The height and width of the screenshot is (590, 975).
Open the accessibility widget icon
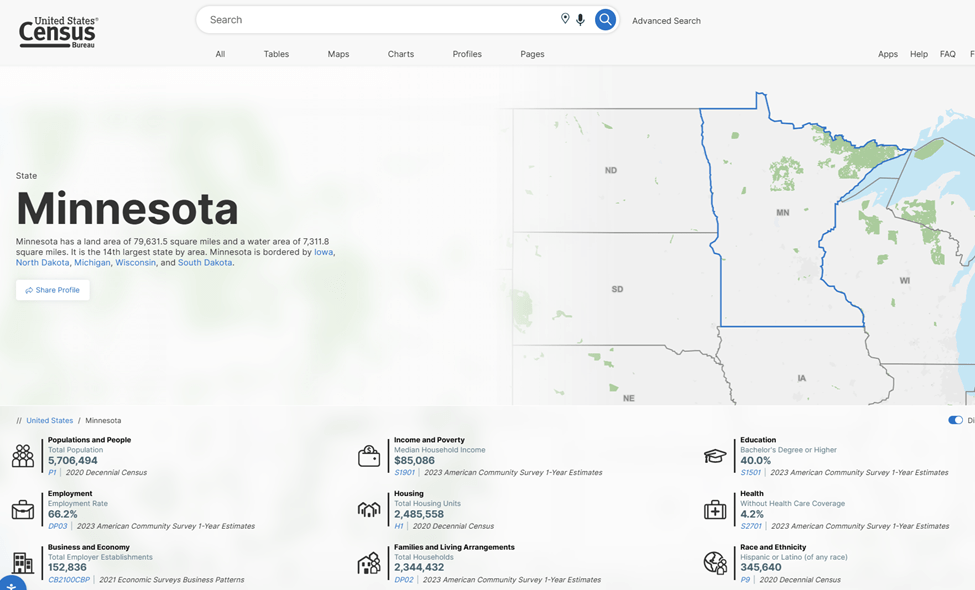11,583
